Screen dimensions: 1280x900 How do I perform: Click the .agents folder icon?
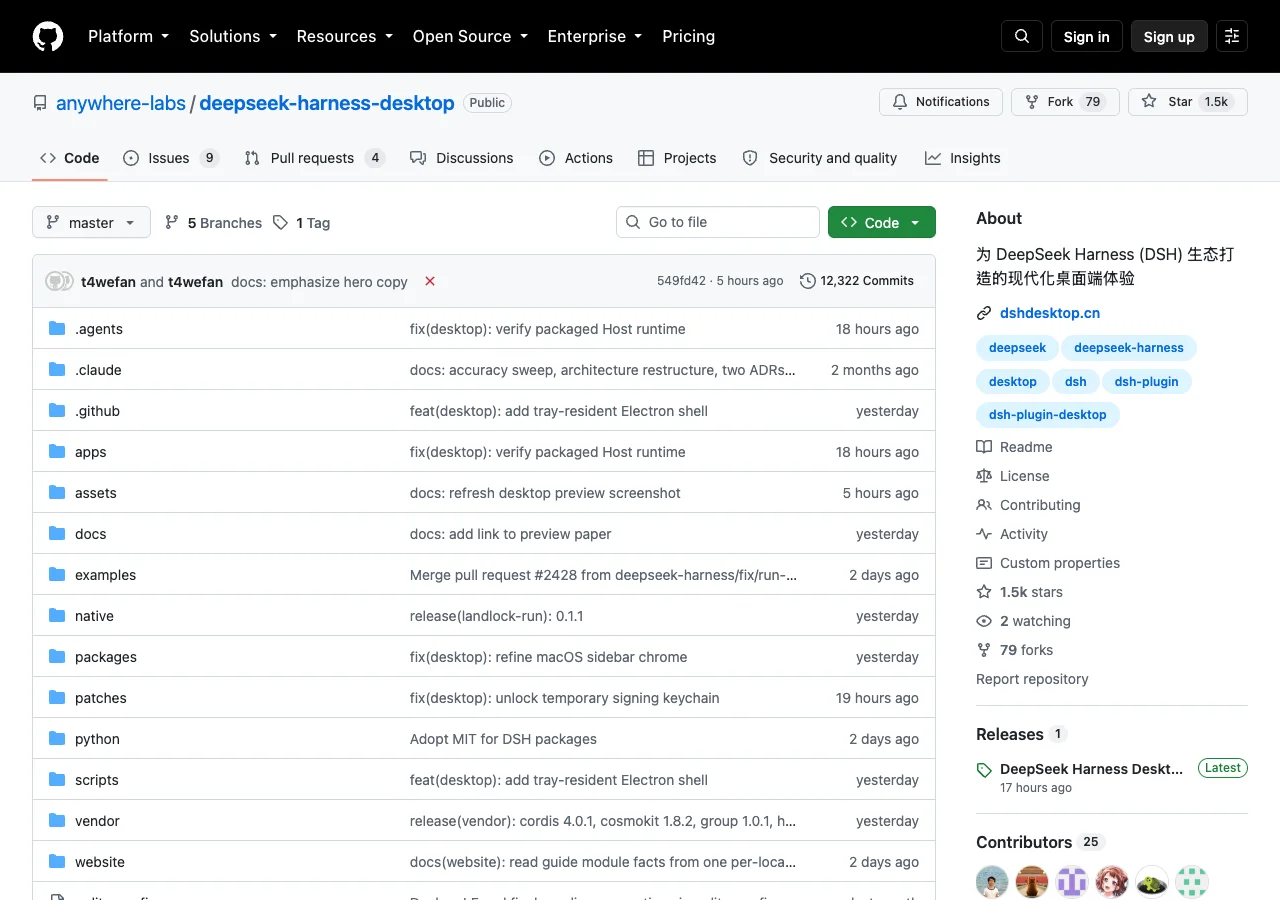(57, 329)
